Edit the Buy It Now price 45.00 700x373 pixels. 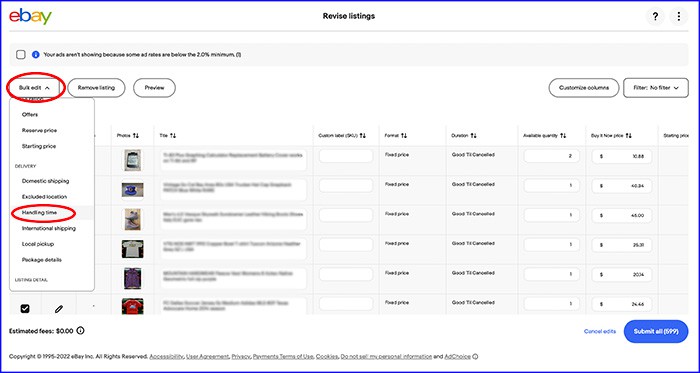tap(622, 216)
